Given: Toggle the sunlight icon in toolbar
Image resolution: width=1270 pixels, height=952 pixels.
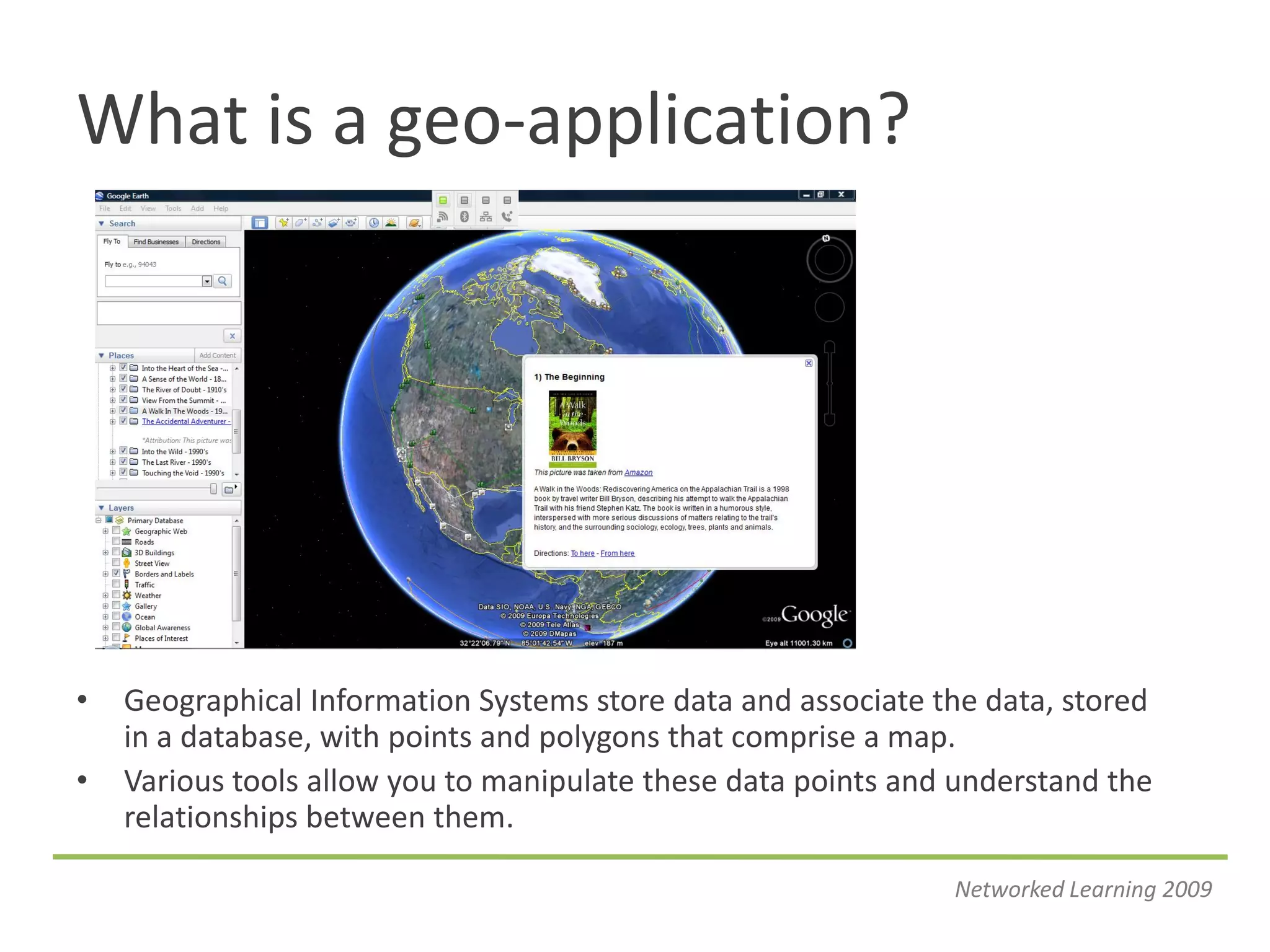Looking at the screenshot, I should click(x=391, y=223).
